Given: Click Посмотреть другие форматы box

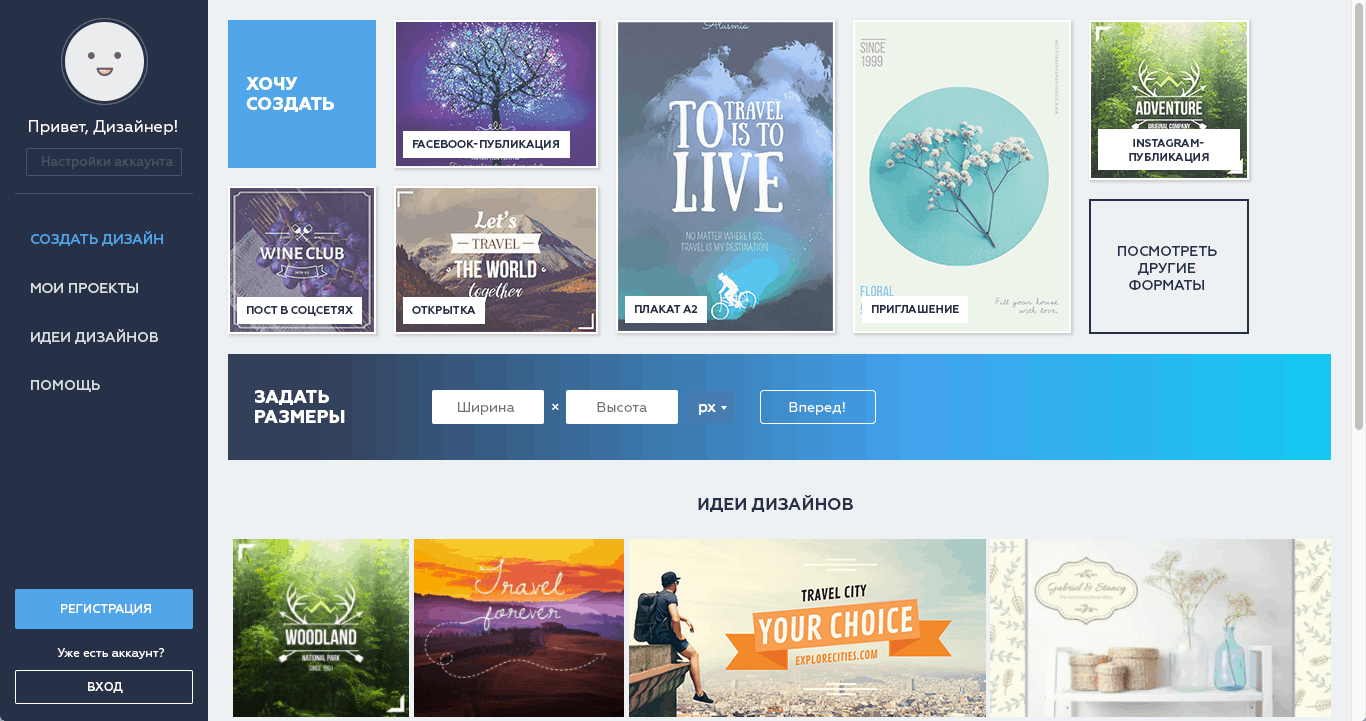Looking at the screenshot, I should 1169,267.
